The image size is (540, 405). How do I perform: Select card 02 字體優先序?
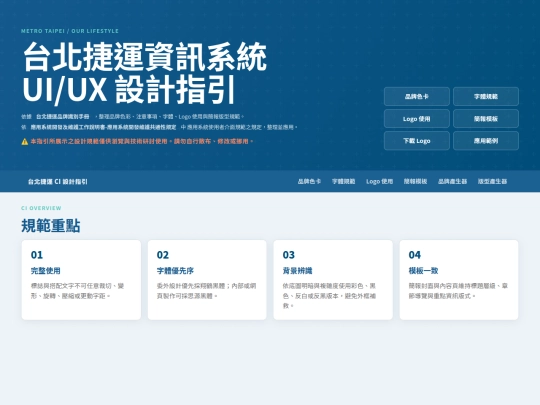point(207,280)
